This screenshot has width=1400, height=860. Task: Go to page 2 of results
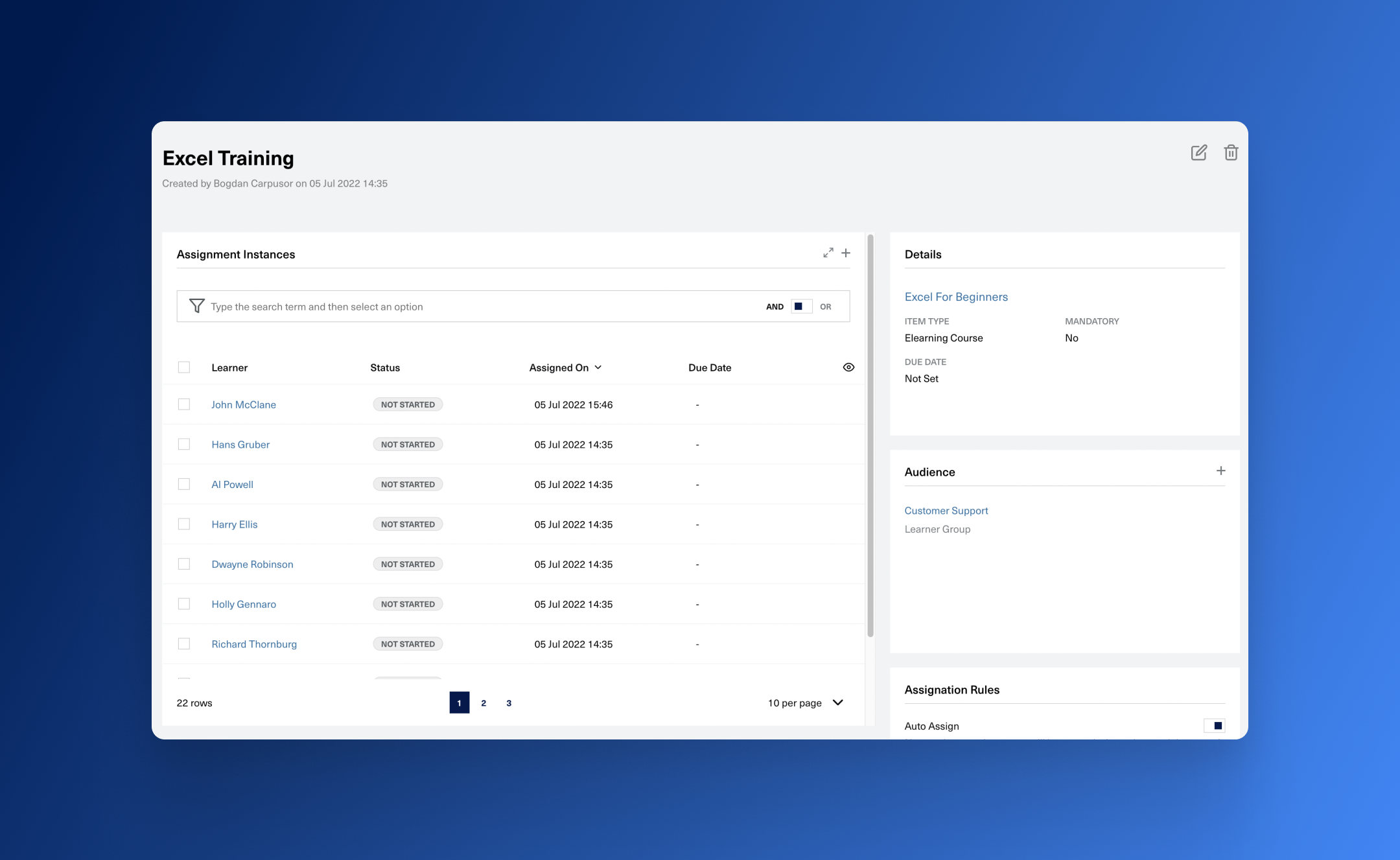point(484,703)
